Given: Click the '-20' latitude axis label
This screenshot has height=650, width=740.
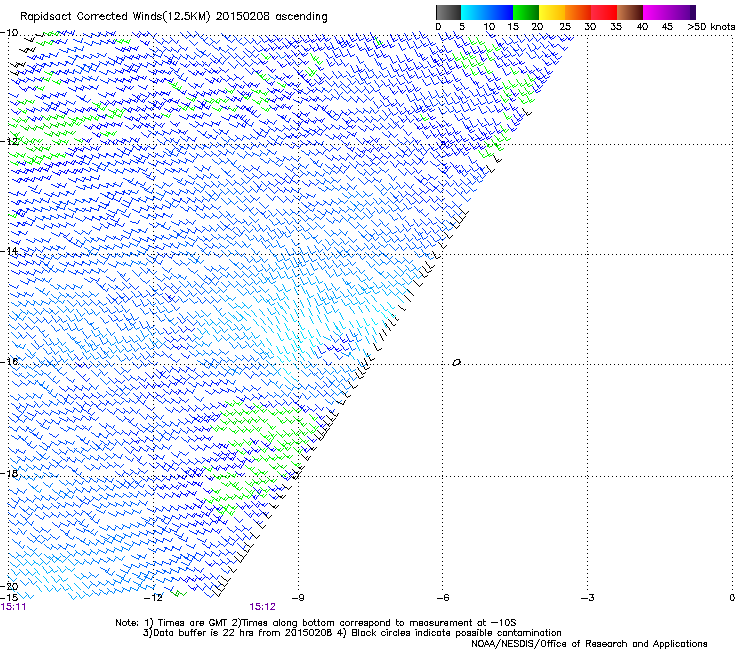Looking at the screenshot, I should click(x=9, y=586).
